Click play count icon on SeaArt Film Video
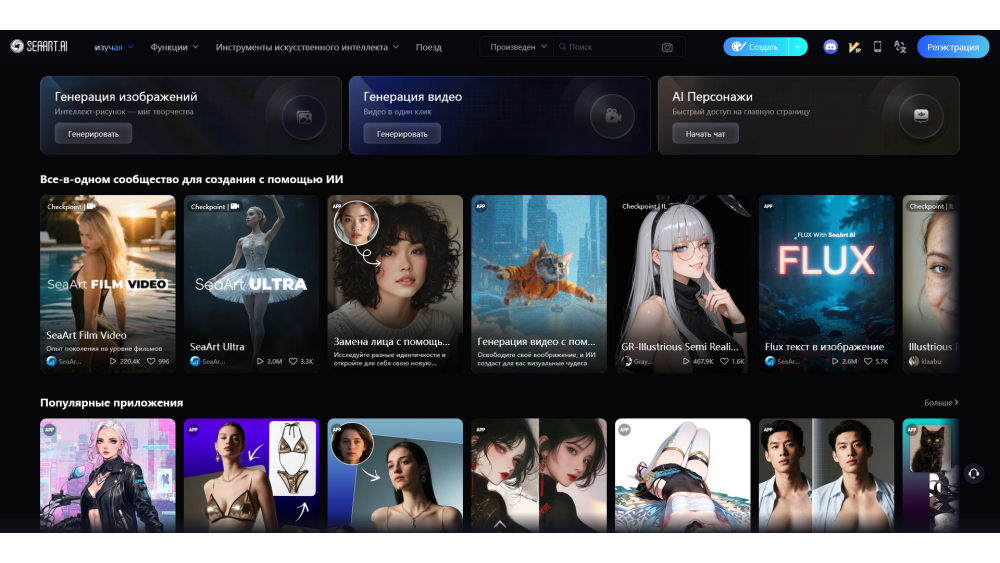 pos(113,361)
